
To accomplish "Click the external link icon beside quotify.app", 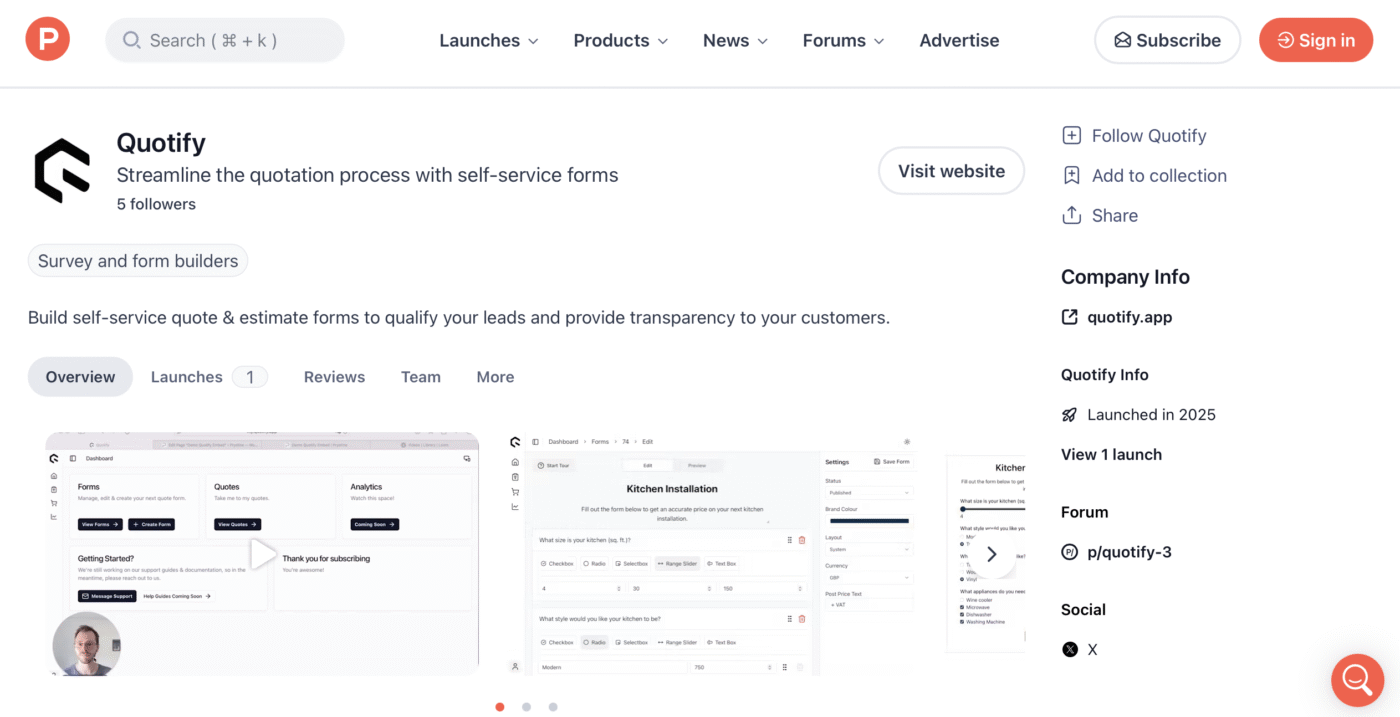I will pos(1070,317).
